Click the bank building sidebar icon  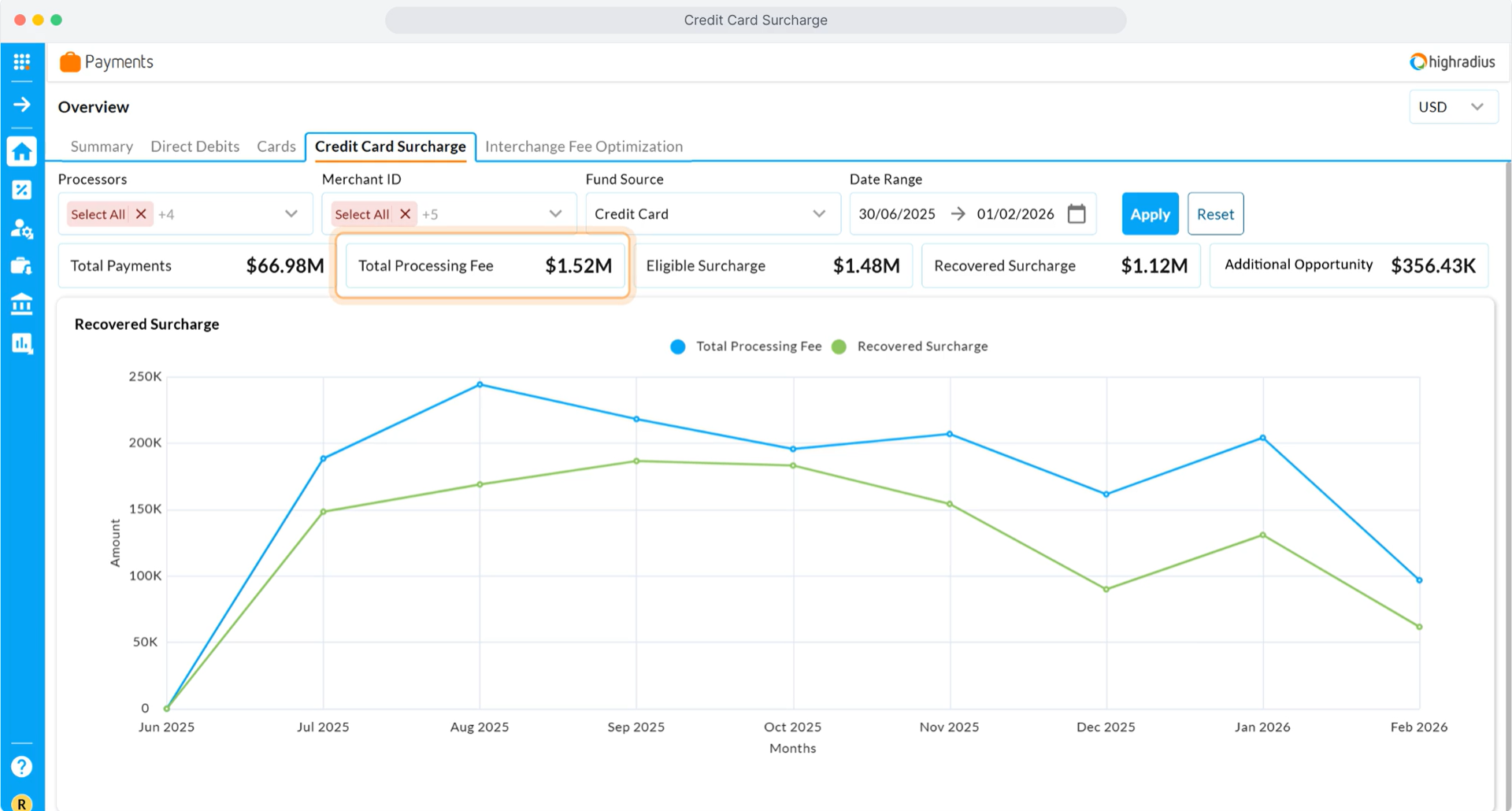coord(22,304)
